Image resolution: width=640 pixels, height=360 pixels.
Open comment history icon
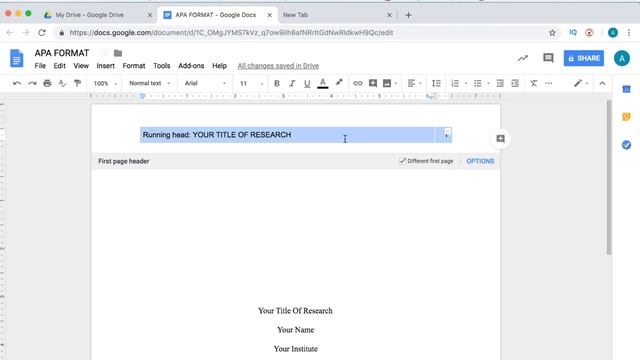[x=548, y=58]
